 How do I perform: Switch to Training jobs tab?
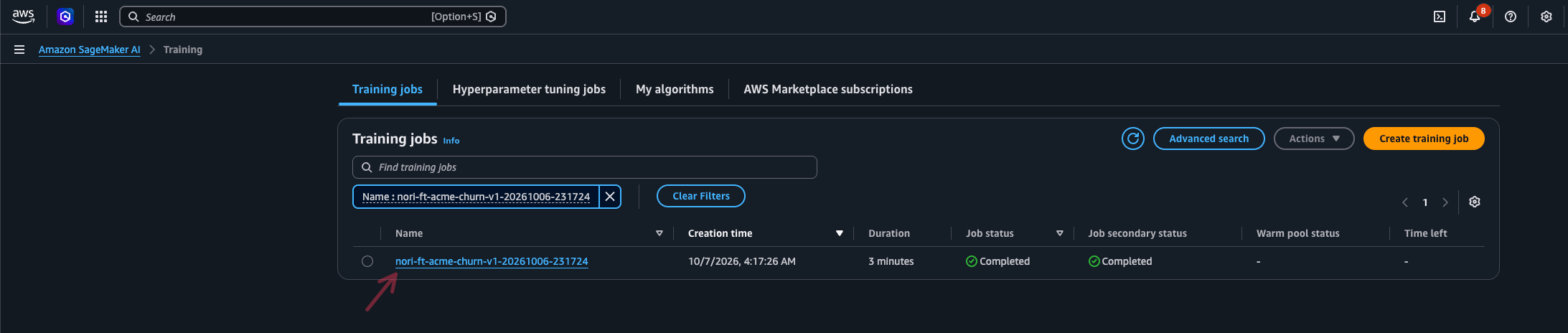point(388,89)
